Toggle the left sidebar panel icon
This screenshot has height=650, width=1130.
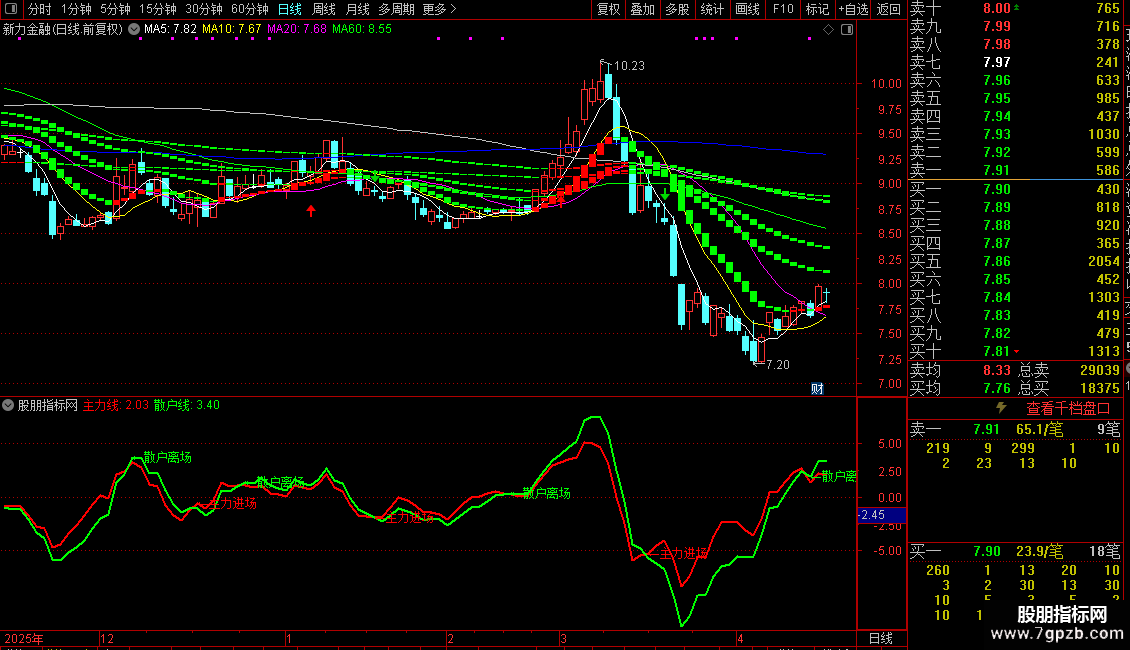tap(11, 9)
